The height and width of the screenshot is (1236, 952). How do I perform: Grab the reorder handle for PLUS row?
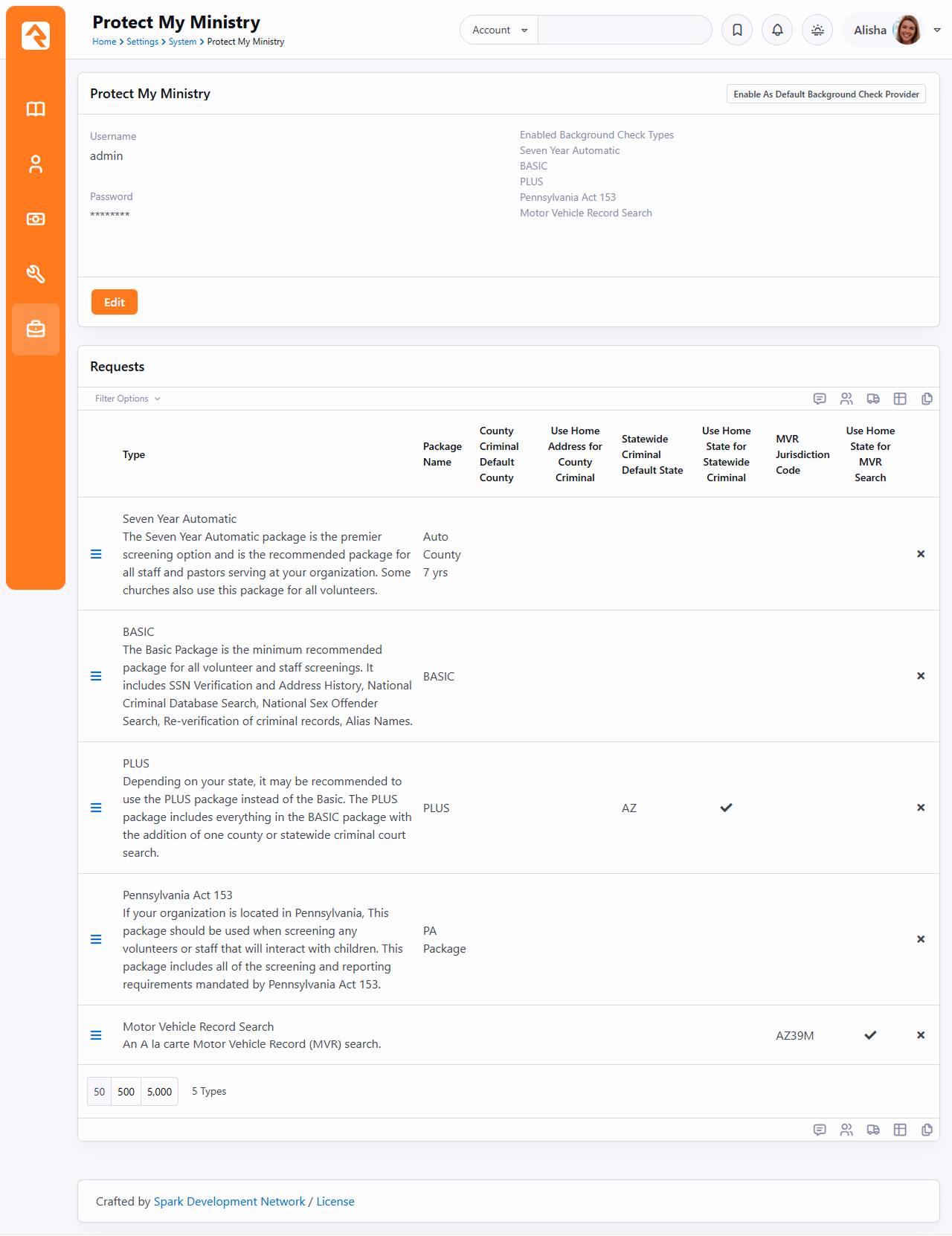tap(96, 808)
